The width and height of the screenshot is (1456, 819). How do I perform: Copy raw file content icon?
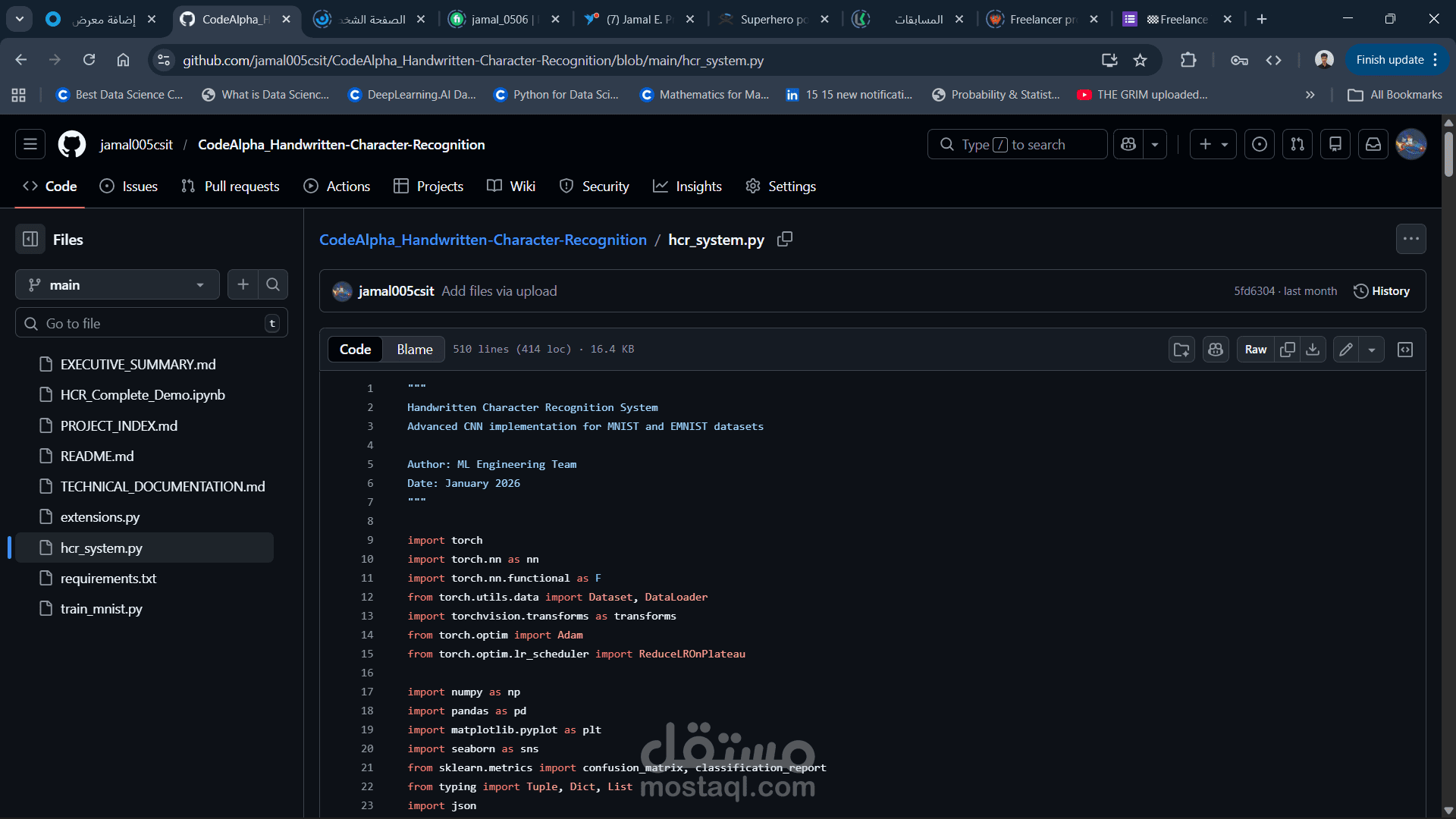1287,350
